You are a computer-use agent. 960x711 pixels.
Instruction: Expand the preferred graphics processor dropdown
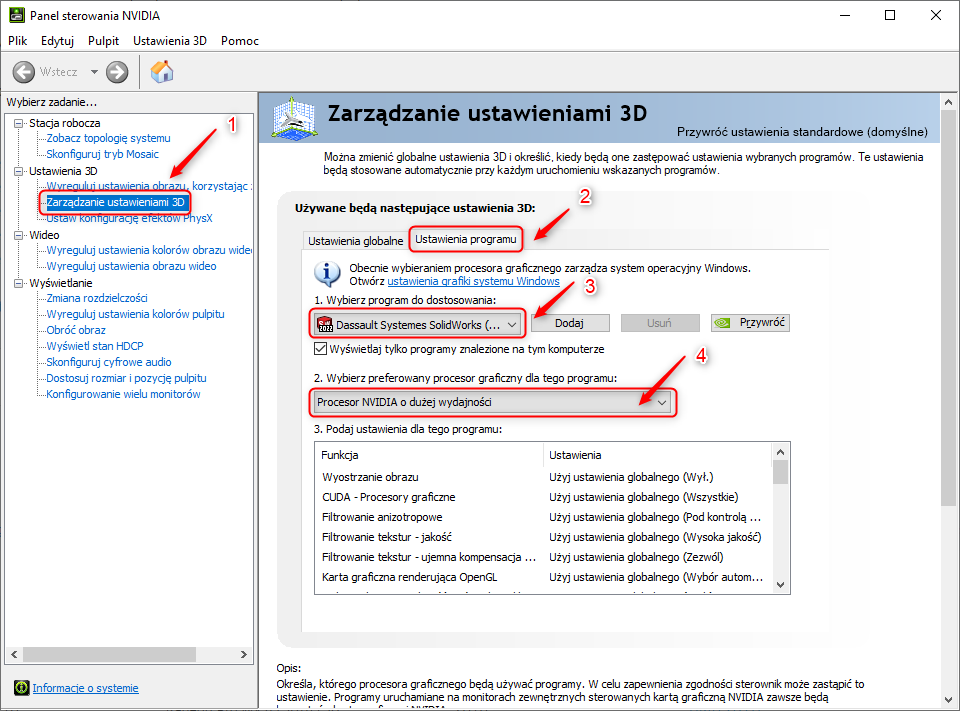(492, 402)
